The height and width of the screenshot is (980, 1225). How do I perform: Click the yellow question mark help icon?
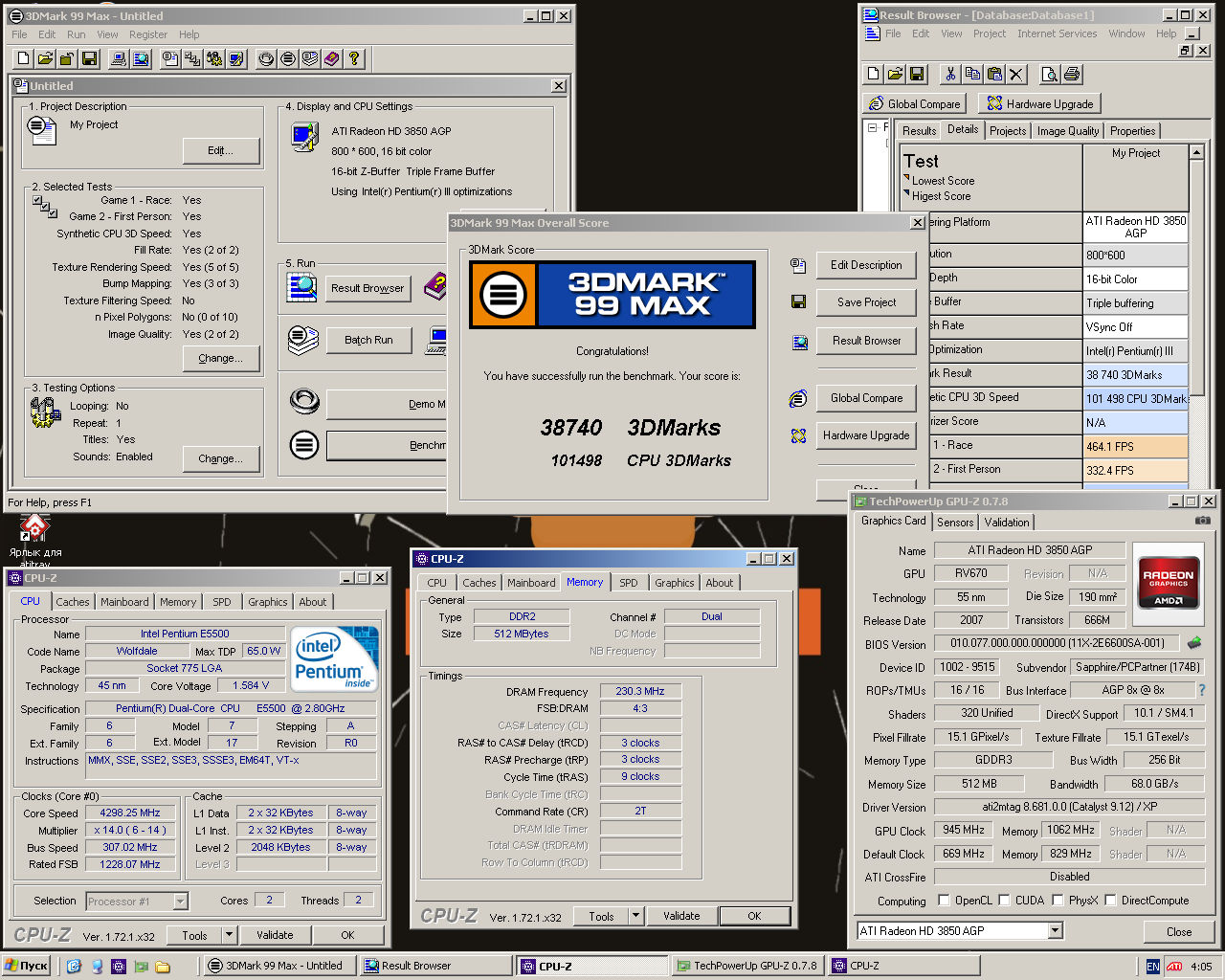coord(354,58)
